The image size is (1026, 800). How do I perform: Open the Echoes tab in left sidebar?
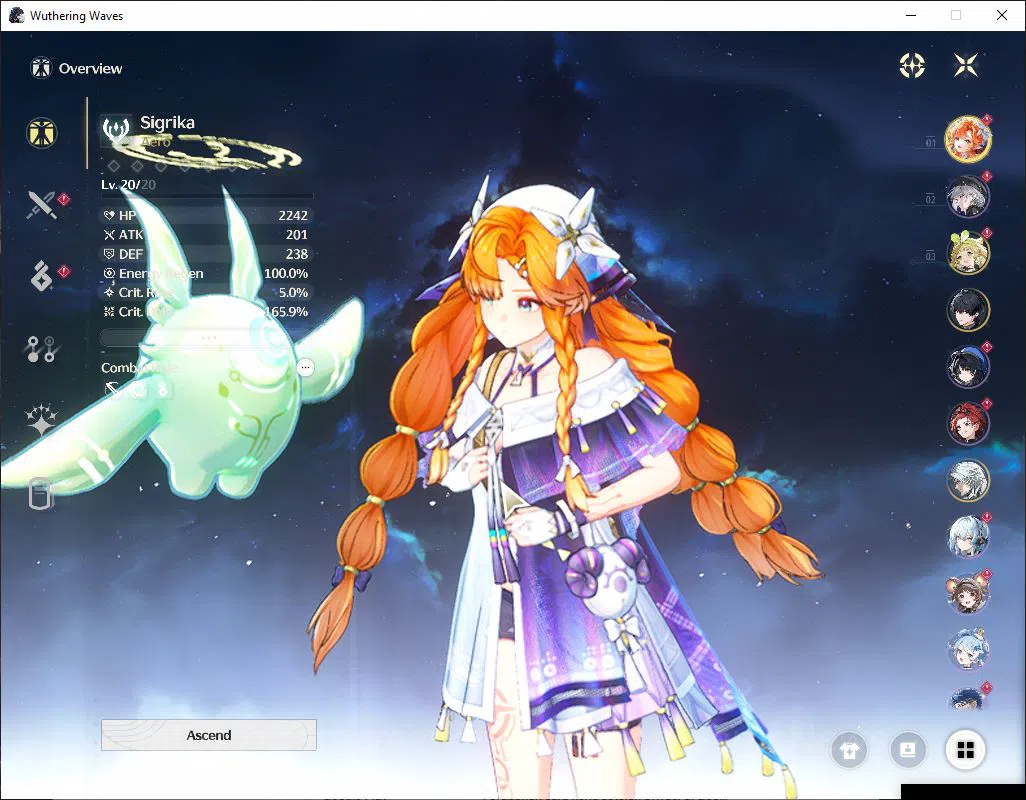tap(41, 275)
